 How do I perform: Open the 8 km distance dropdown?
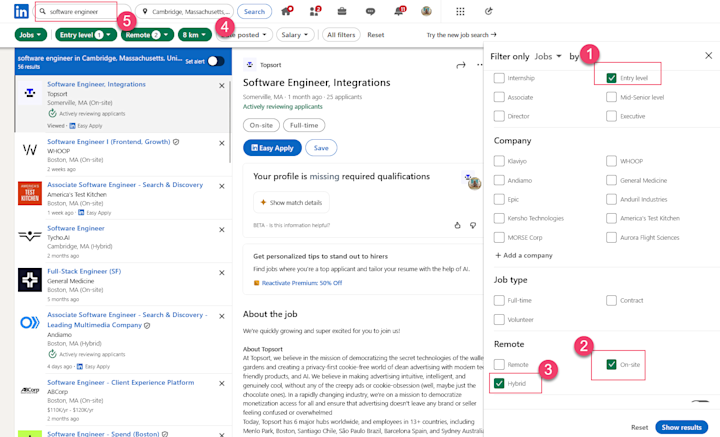(x=195, y=35)
